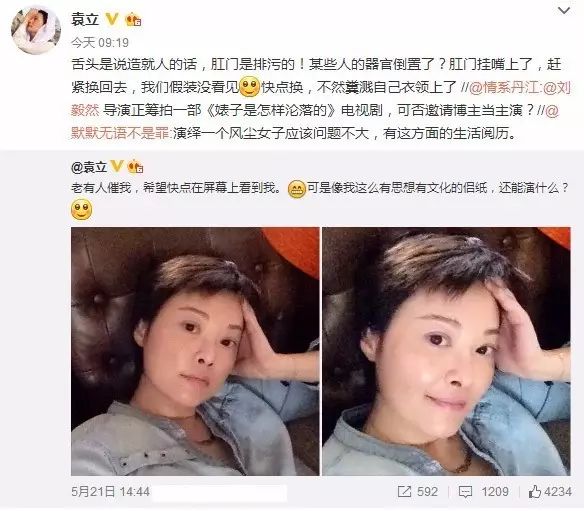Click the smiley emoji in the top post text
Screen dimensions: 584x511
click(249, 86)
